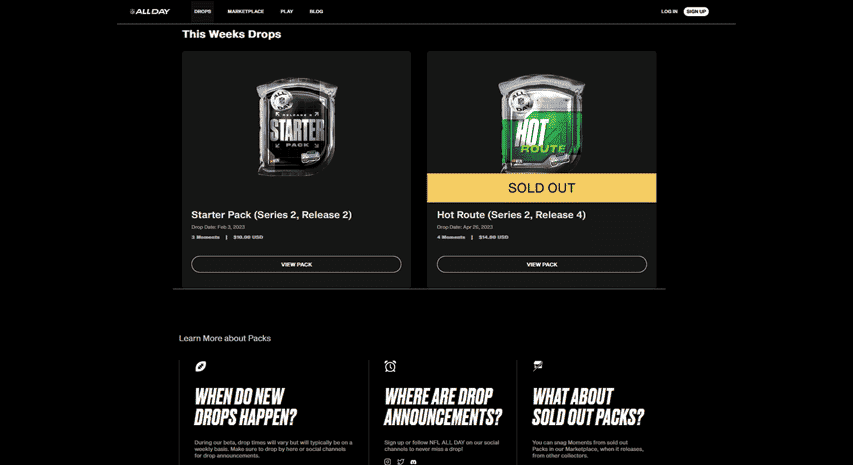View Pack for Starter Pack
The width and height of the screenshot is (853, 465).
(x=296, y=264)
